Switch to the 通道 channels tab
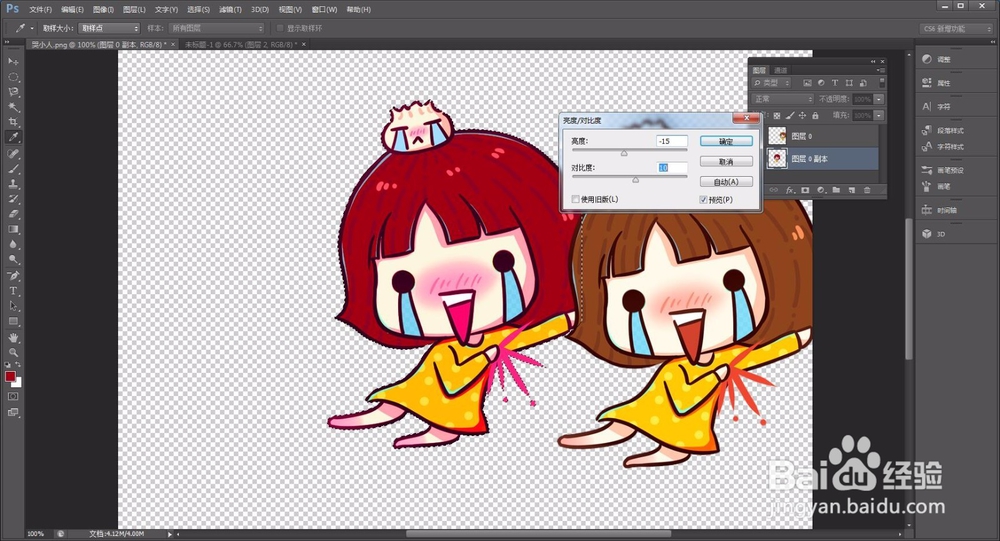Image resolution: width=1000 pixels, height=541 pixels. point(781,70)
